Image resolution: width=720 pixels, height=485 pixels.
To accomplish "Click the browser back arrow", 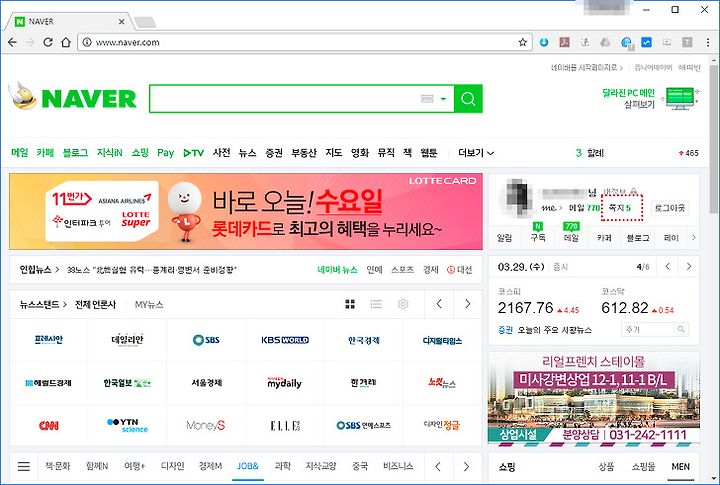I will click(x=12, y=42).
